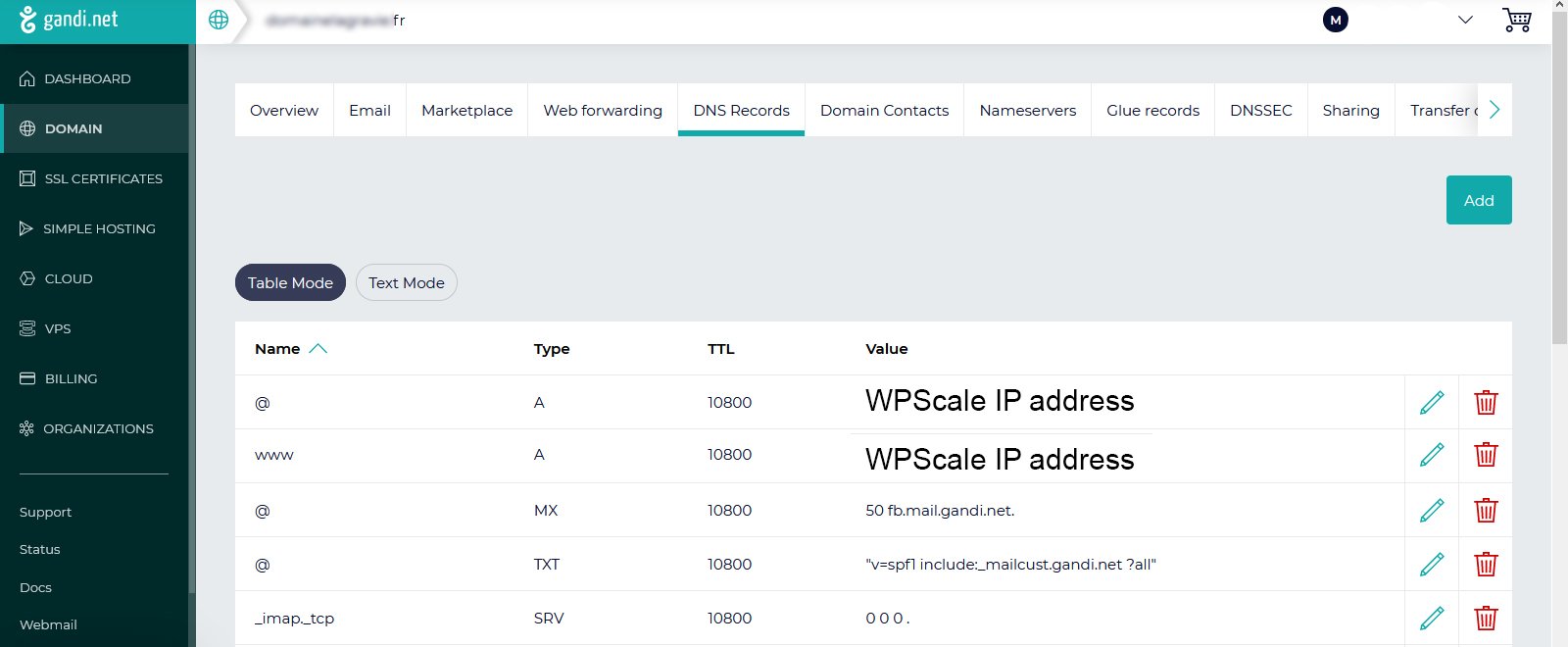Click the Add record button

[1478, 201]
